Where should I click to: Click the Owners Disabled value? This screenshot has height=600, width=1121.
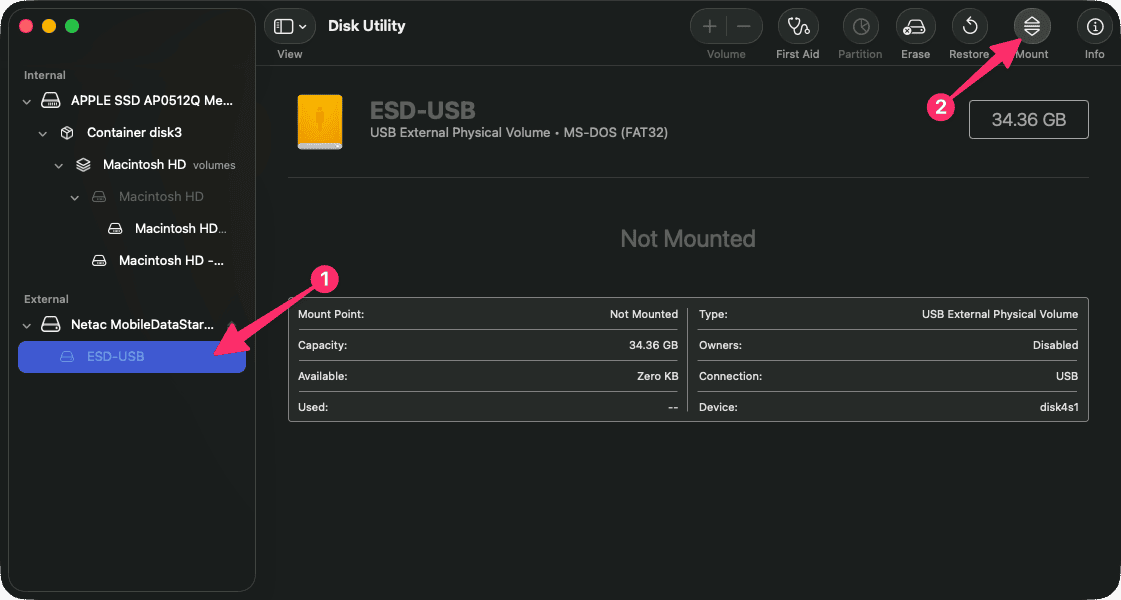1055,345
